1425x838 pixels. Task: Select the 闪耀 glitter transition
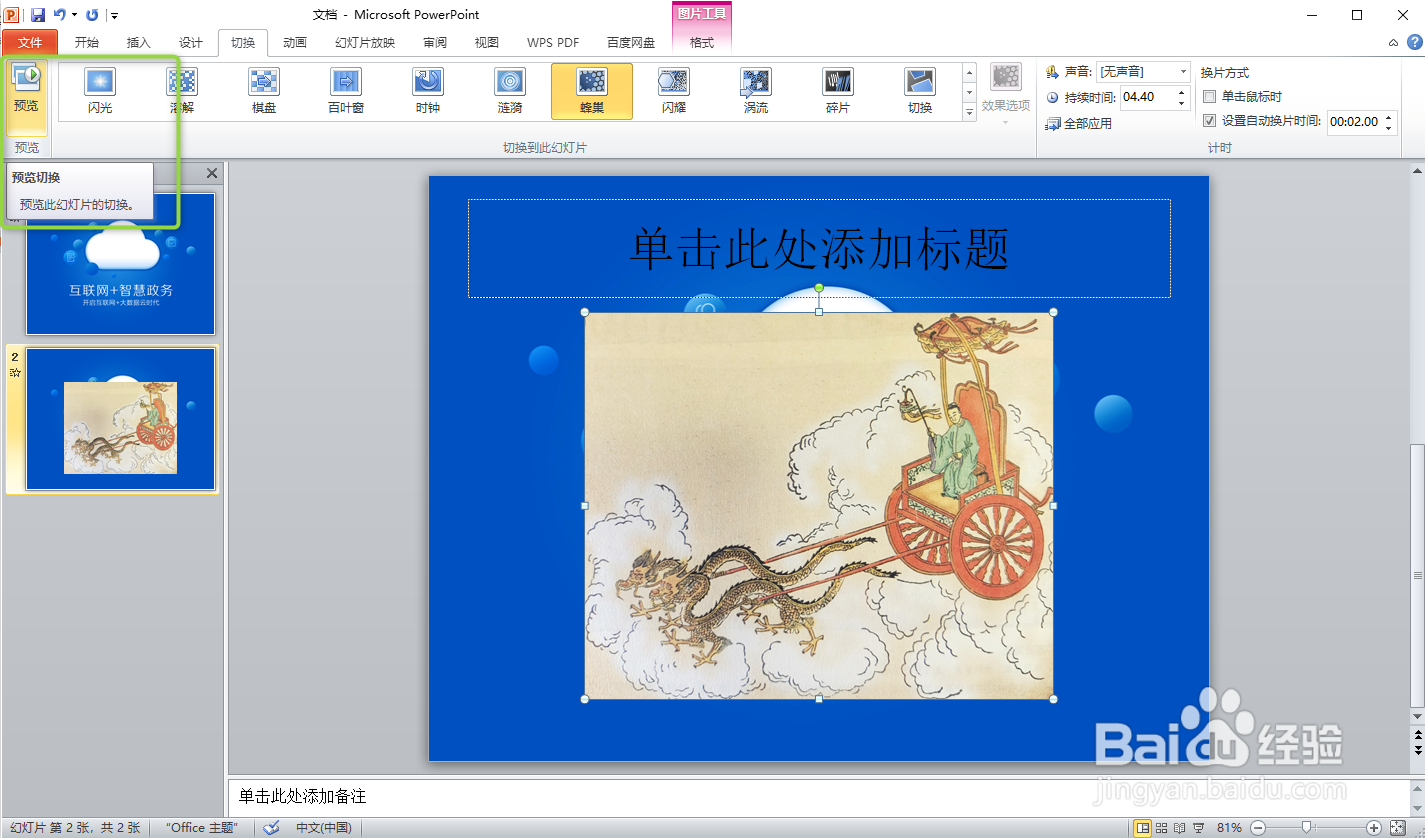tap(674, 91)
